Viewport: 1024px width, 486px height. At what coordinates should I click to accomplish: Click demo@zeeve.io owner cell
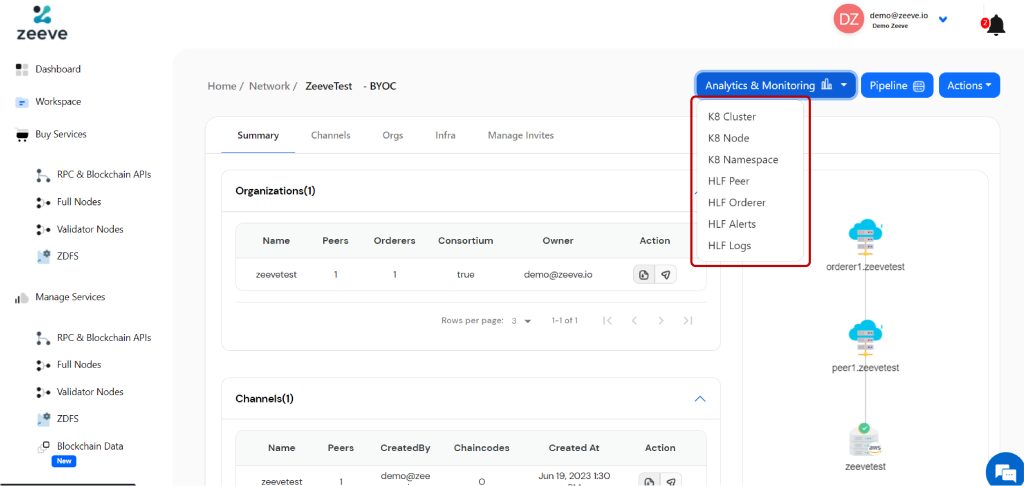[x=558, y=275]
